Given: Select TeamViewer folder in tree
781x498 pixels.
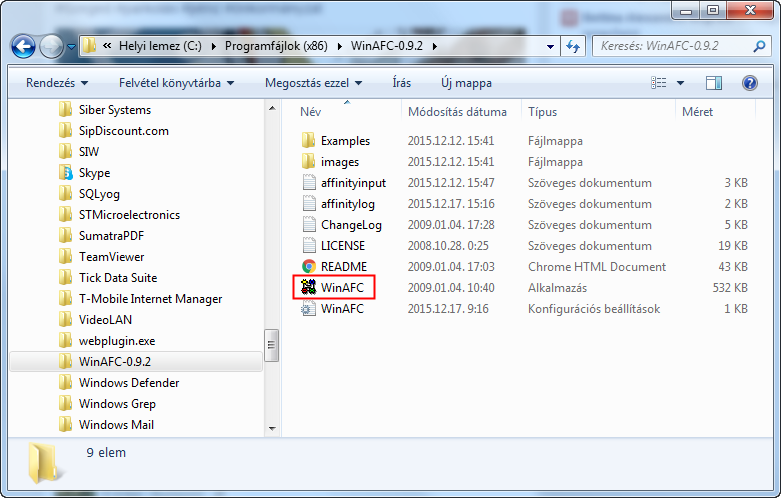Looking at the screenshot, I should (x=112, y=256).
